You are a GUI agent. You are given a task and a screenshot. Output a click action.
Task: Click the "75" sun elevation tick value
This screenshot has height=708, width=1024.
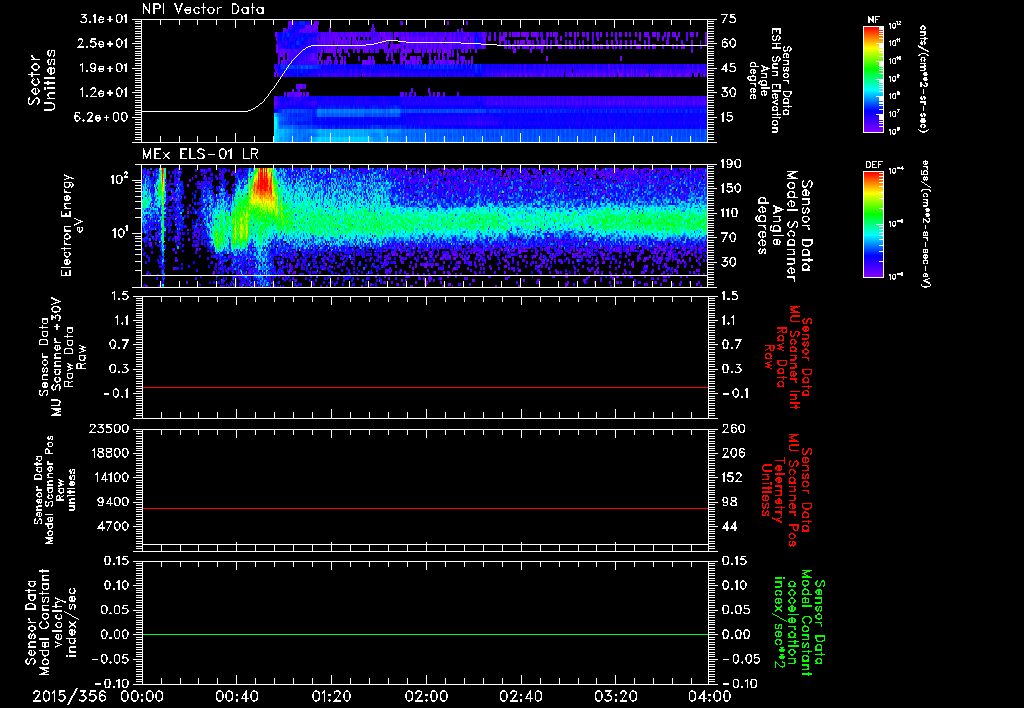click(x=729, y=19)
